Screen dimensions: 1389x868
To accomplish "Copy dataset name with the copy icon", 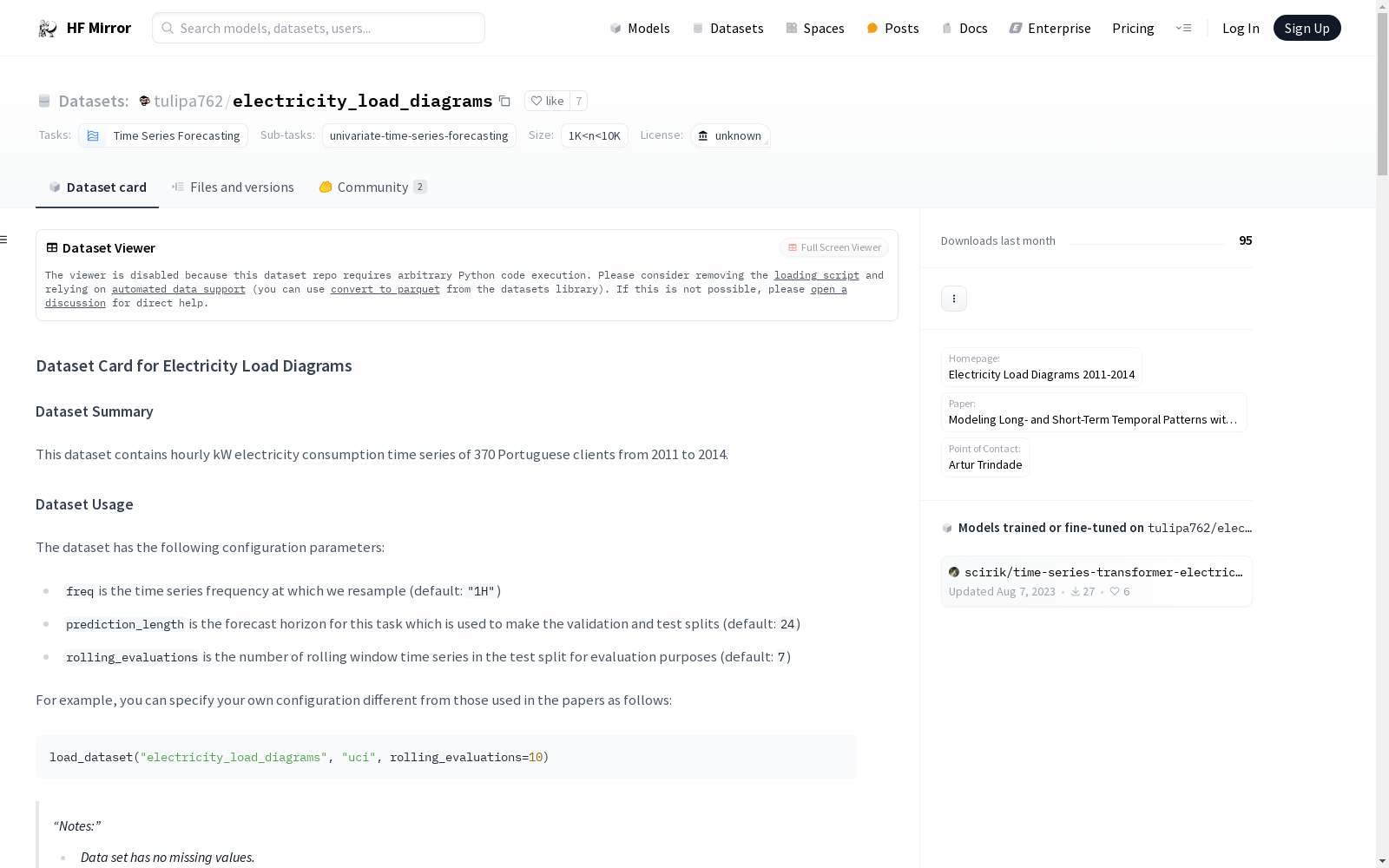I will tap(504, 101).
